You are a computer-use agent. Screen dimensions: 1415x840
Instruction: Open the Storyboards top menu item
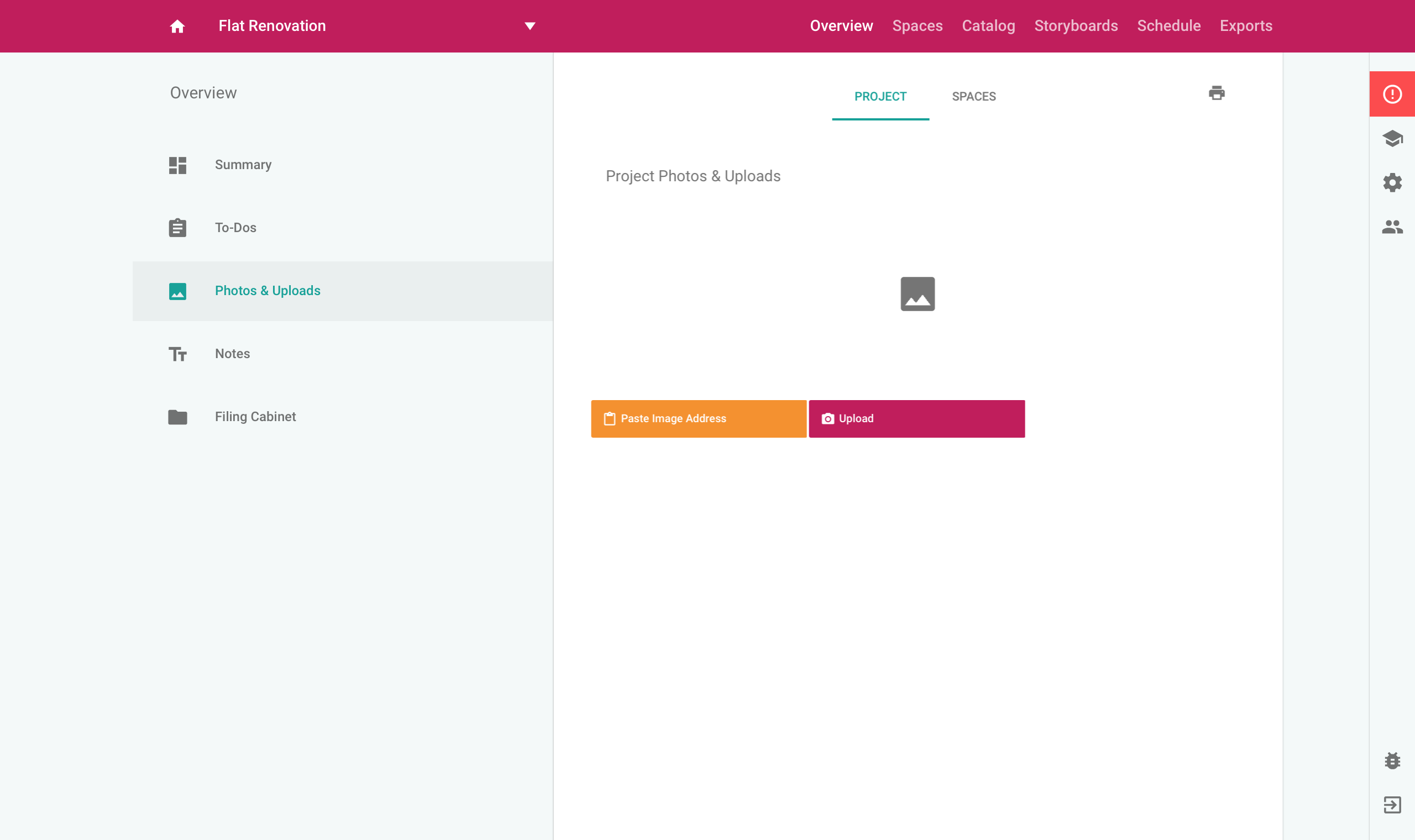(x=1076, y=26)
